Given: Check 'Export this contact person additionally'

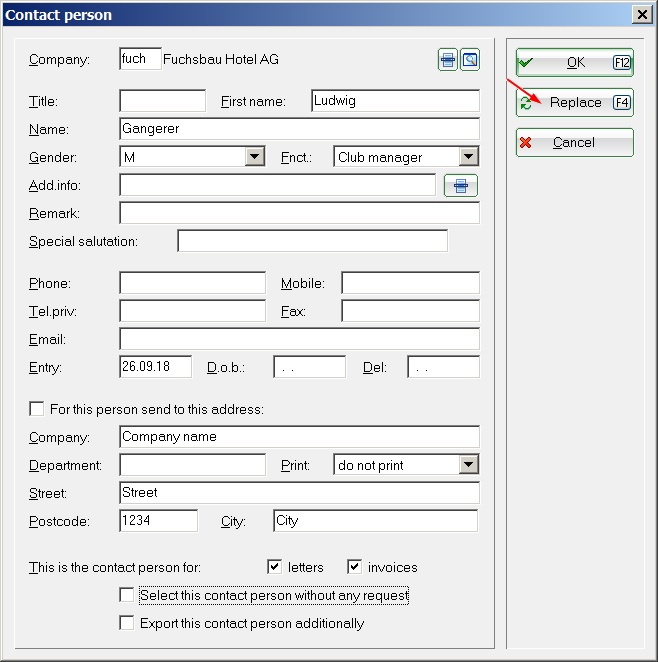Looking at the screenshot, I should click(x=127, y=623).
